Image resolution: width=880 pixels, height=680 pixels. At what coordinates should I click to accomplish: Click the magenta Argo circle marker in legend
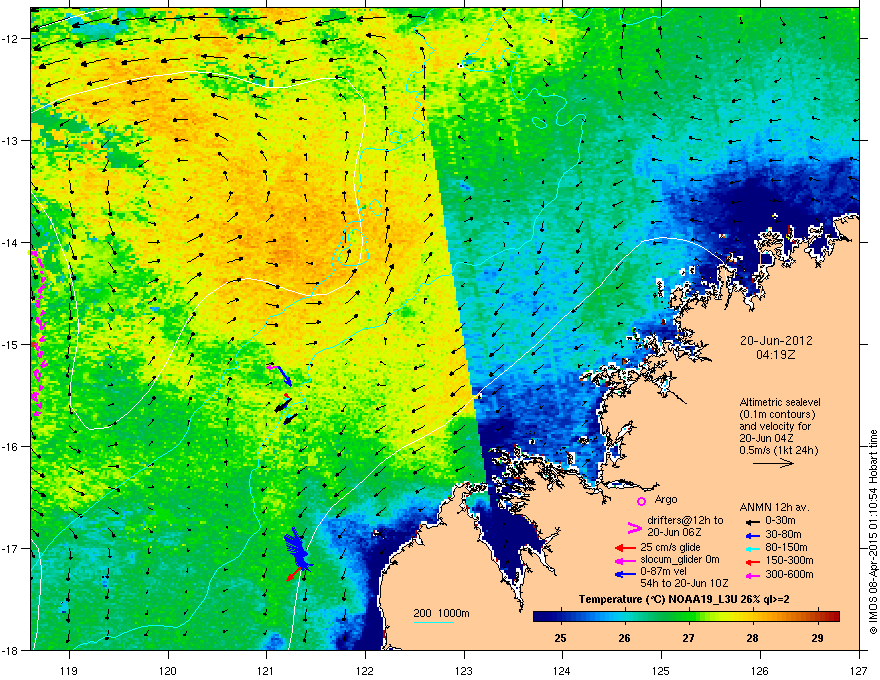641,501
